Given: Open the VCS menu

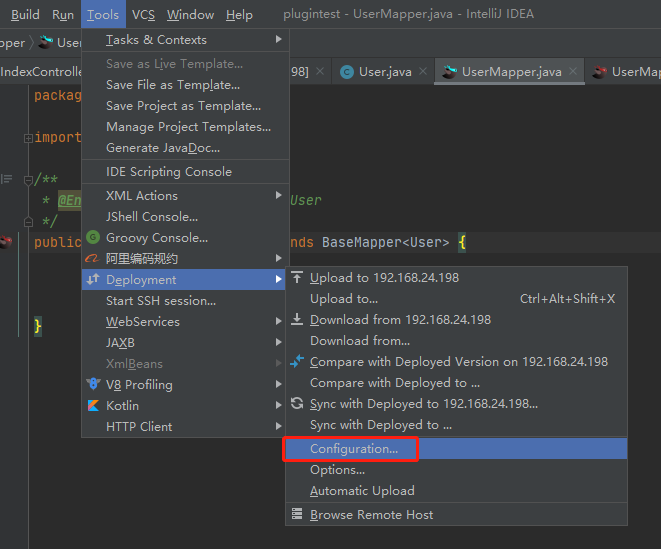Looking at the screenshot, I should [x=143, y=15].
